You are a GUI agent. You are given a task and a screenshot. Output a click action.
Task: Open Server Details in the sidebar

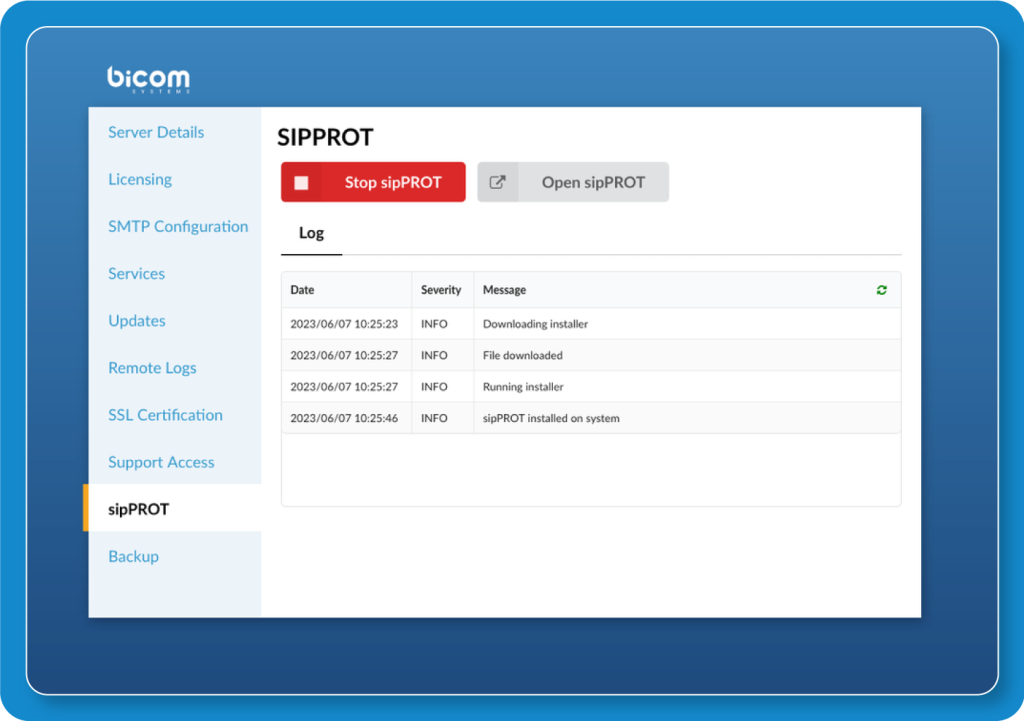(156, 132)
